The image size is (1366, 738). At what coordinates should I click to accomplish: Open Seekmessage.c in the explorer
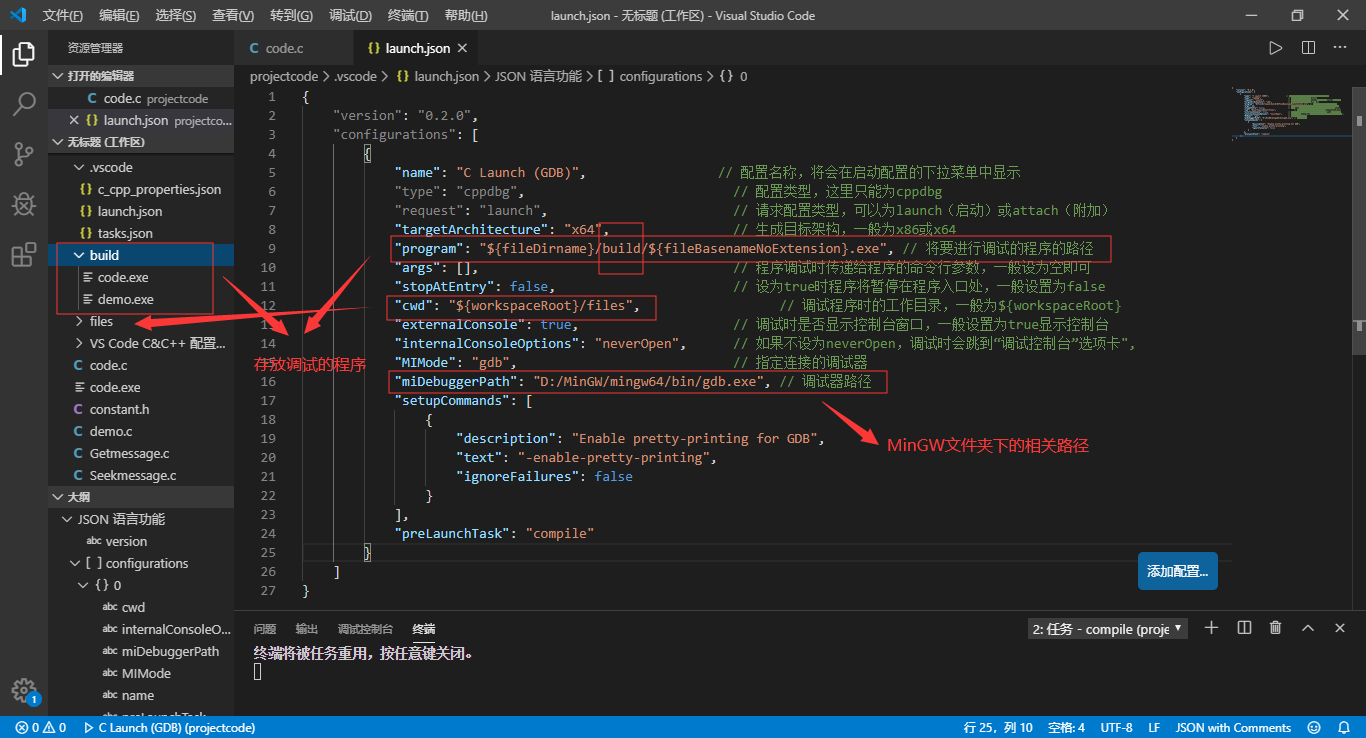pyautogui.click(x=132, y=475)
